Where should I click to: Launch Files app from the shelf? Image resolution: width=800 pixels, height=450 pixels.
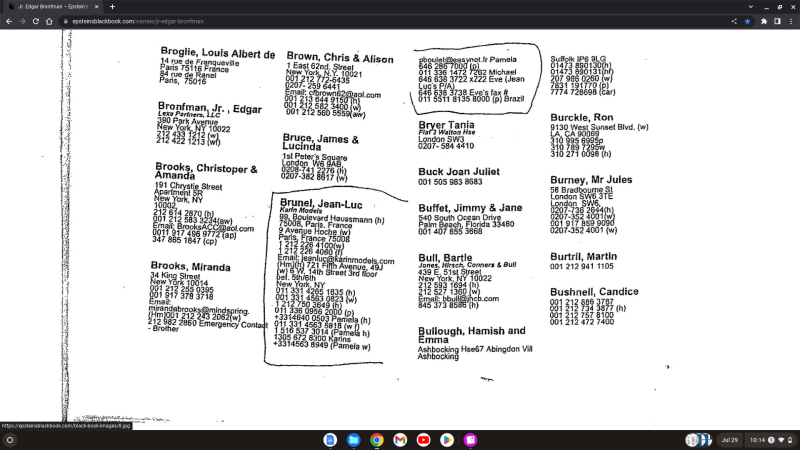[354, 440]
